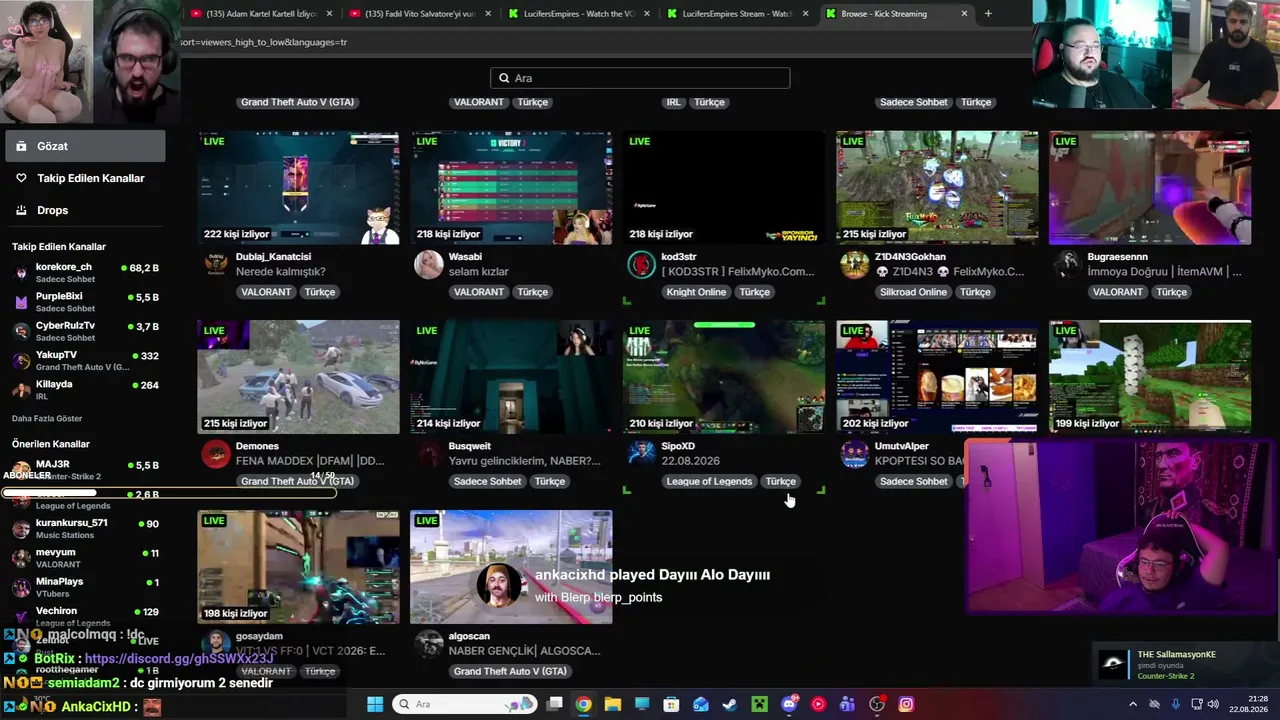This screenshot has height=720, width=1280.
Task: Open Bugraesennn stream thumbnail
Action: coord(1150,188)
